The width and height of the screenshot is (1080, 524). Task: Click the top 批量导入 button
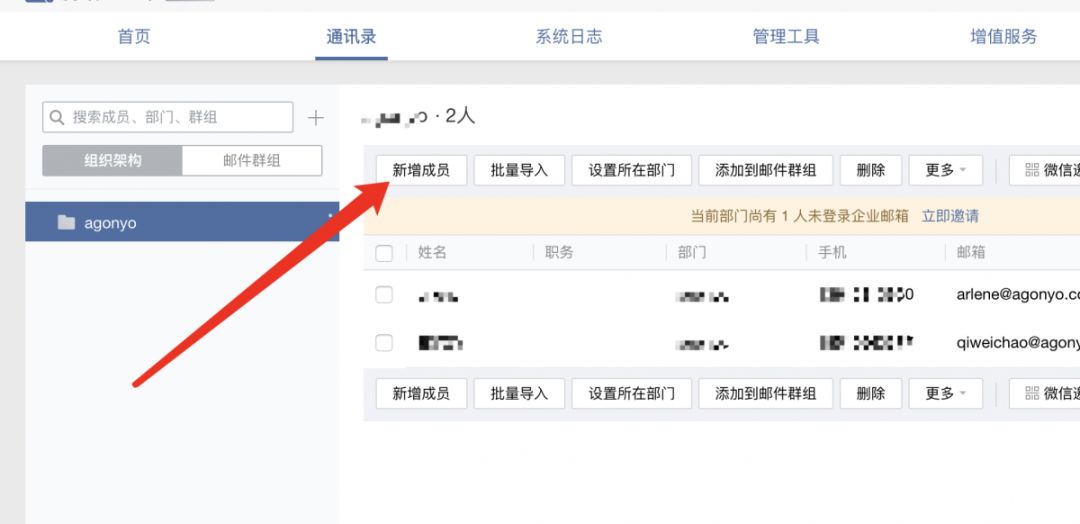pos(519,170)
